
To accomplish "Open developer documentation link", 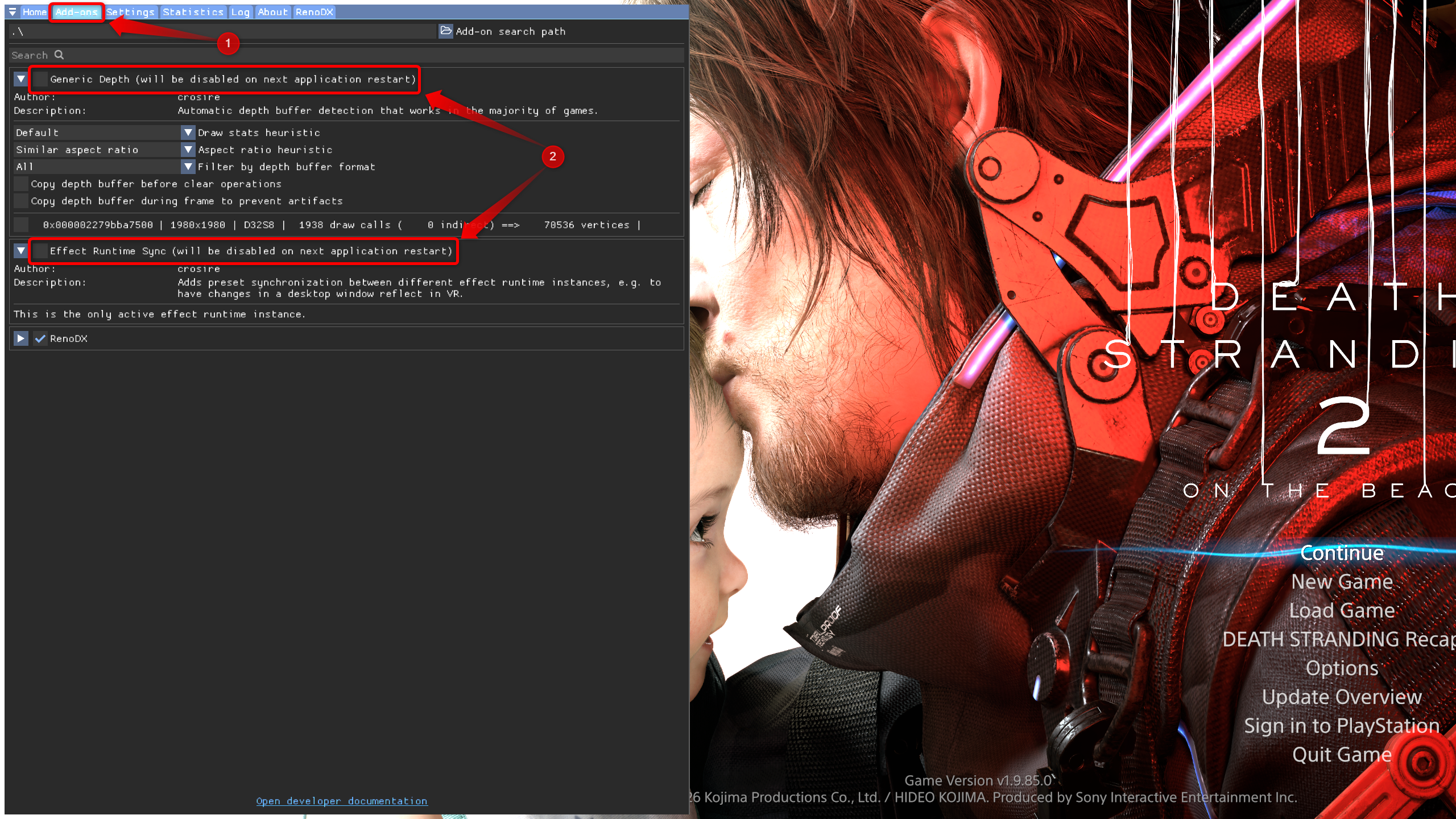I will (342, 801).
